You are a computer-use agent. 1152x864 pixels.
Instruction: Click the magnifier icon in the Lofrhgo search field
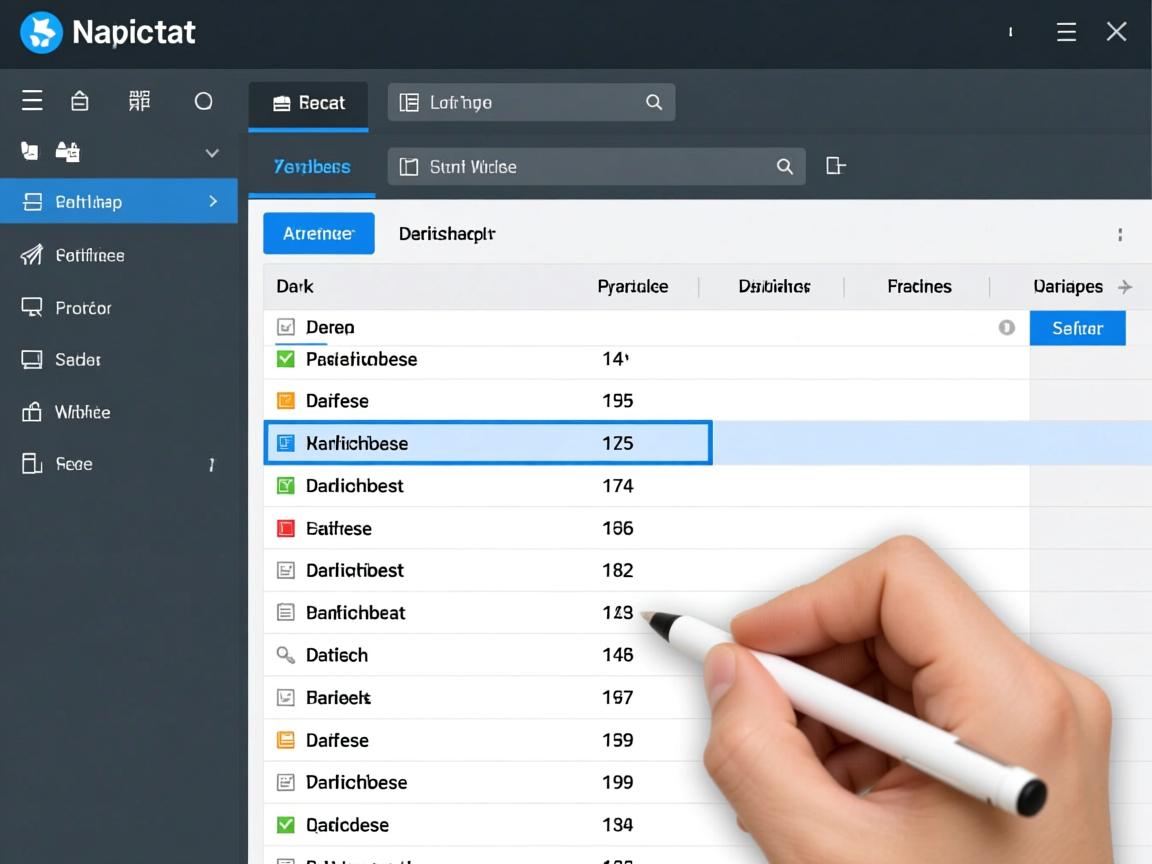[654, 102]
